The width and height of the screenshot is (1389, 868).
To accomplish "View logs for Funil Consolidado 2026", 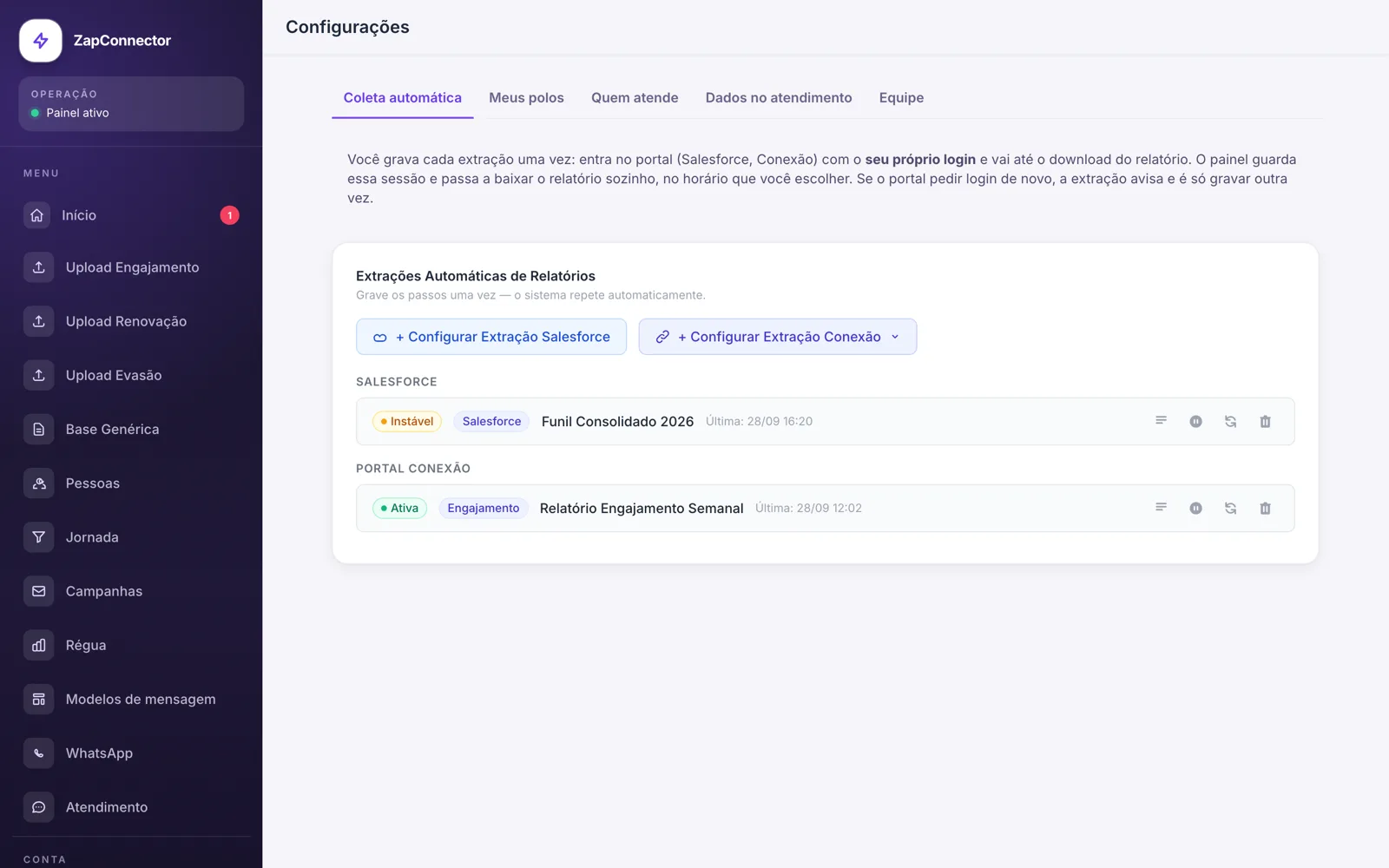I will [x=1161, y=421].
